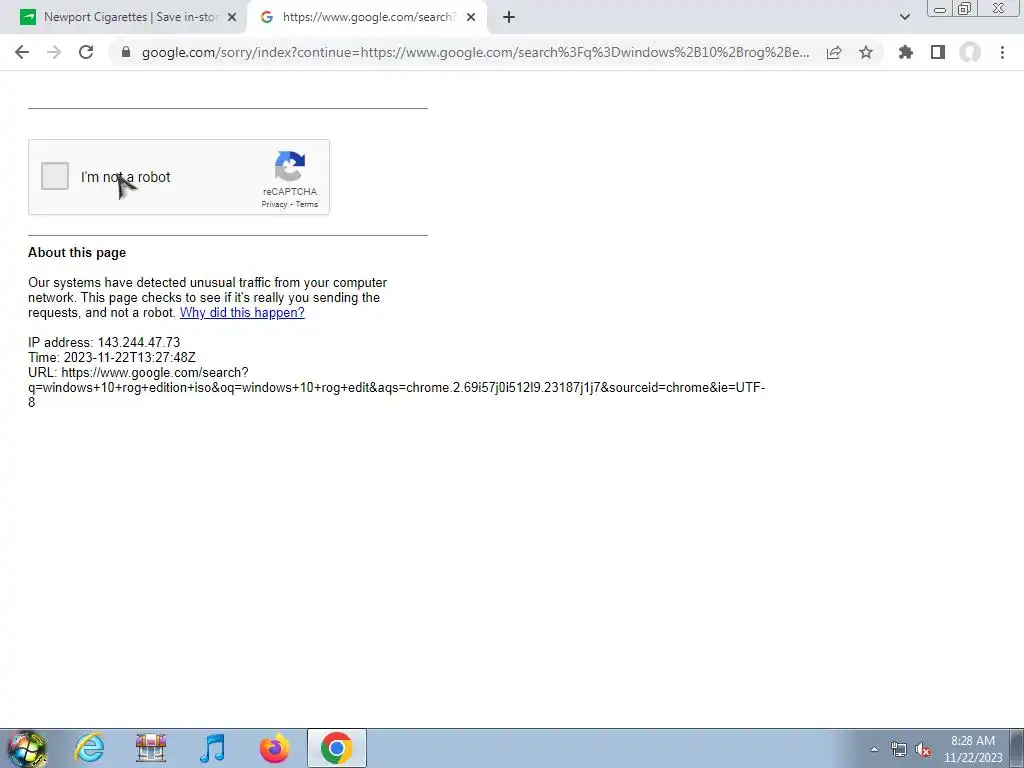
Task: Reload the current page
Action: tap(86, 52)
